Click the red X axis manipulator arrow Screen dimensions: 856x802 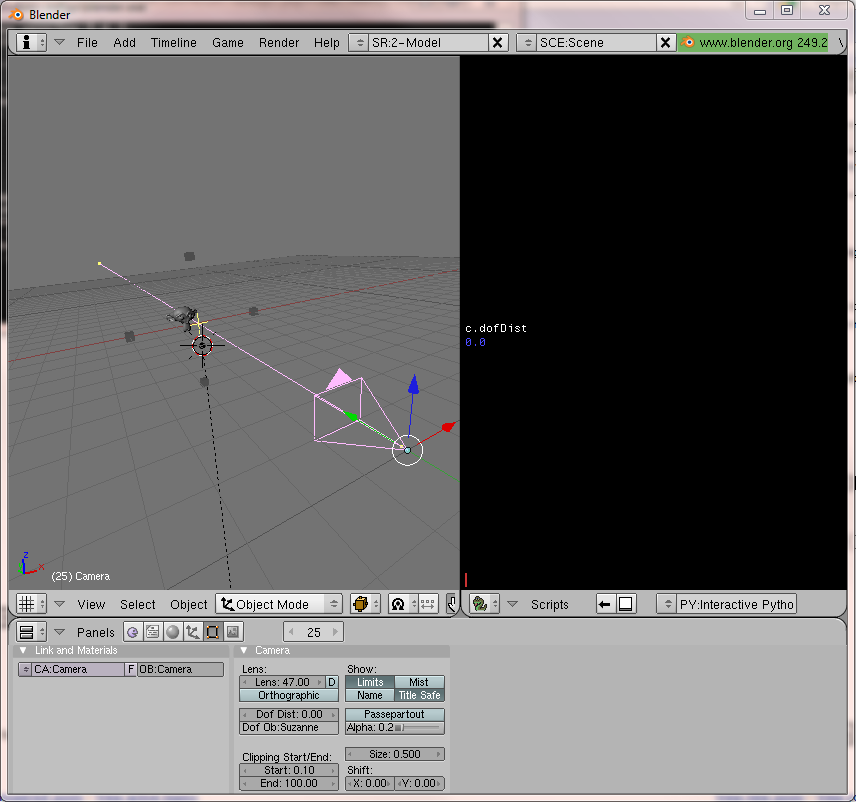(448, 426)
